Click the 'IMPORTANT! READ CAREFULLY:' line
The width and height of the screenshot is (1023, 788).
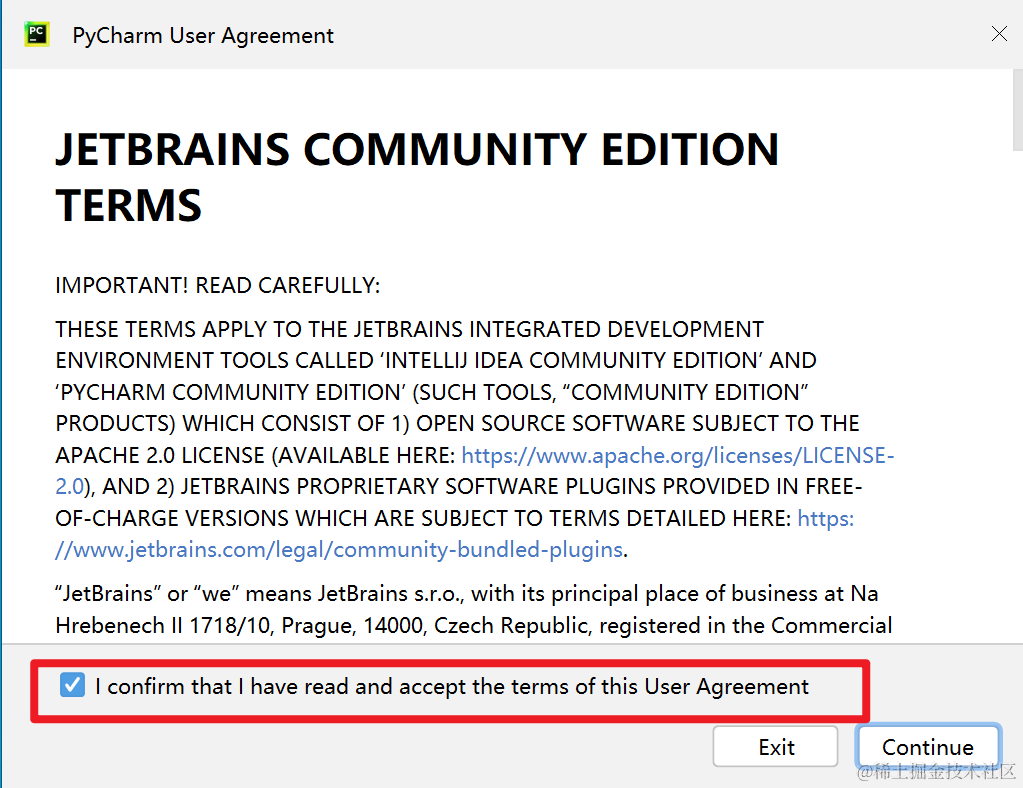tap(217, 286)
